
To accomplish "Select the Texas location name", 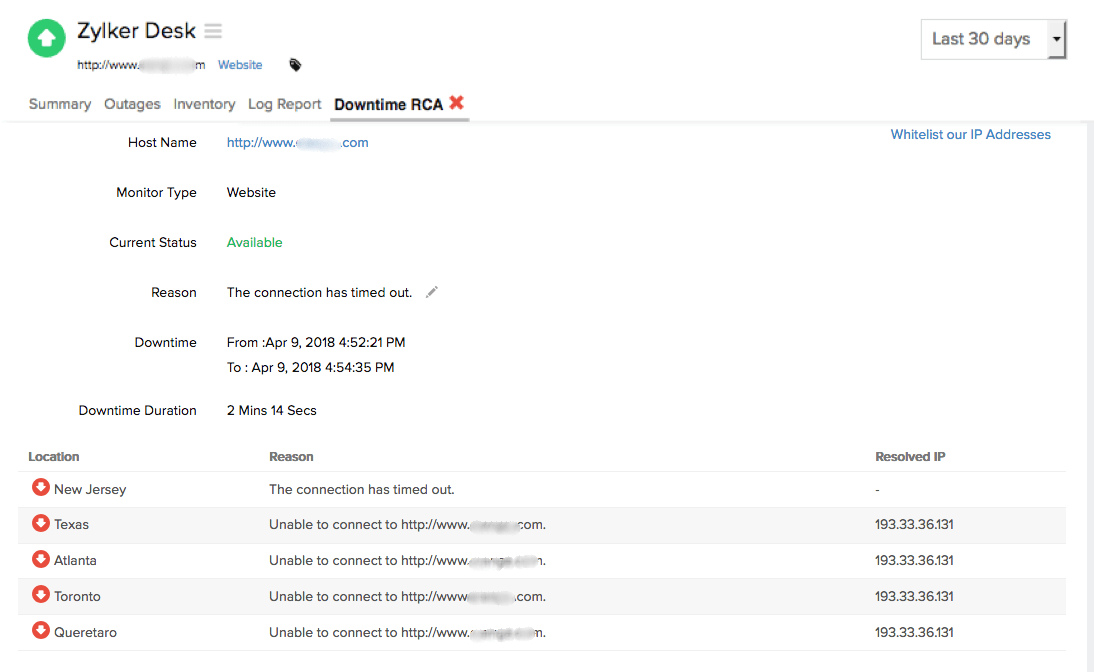I will click(x=71, y=525).
